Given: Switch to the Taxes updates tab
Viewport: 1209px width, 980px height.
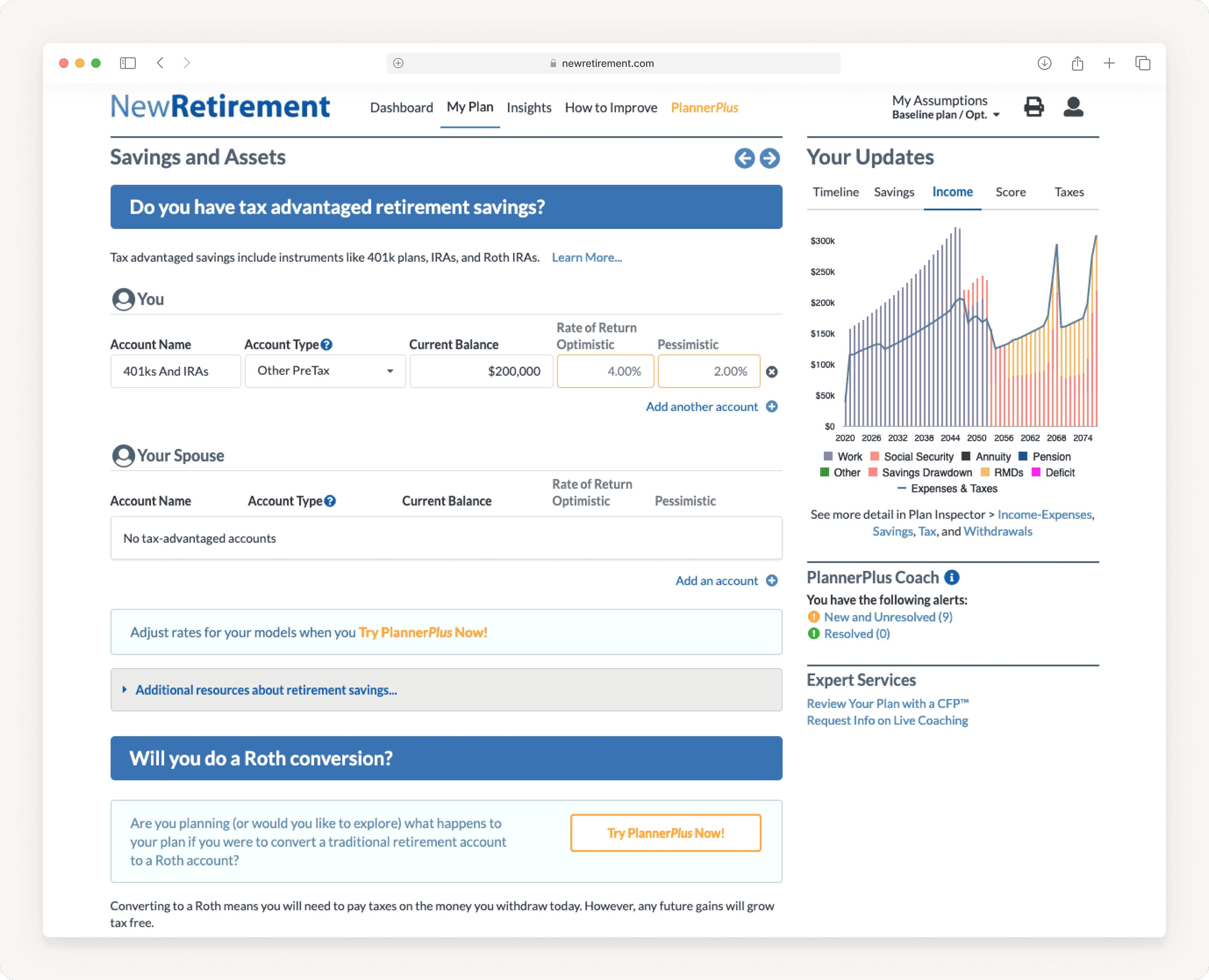Looking at the screenshot, I should click(1069, 192).
